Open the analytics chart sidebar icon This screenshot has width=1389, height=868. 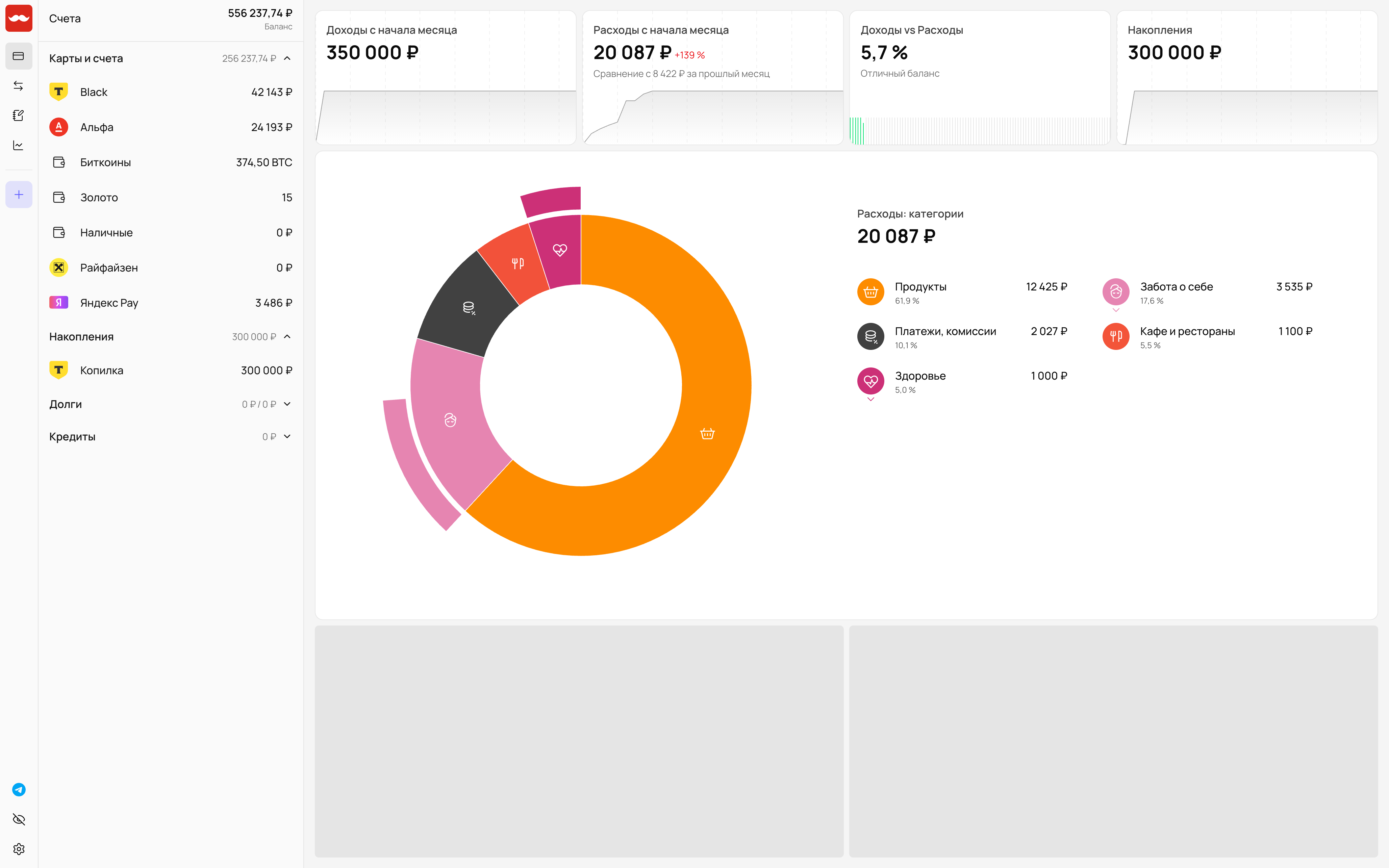click(18, 146)
